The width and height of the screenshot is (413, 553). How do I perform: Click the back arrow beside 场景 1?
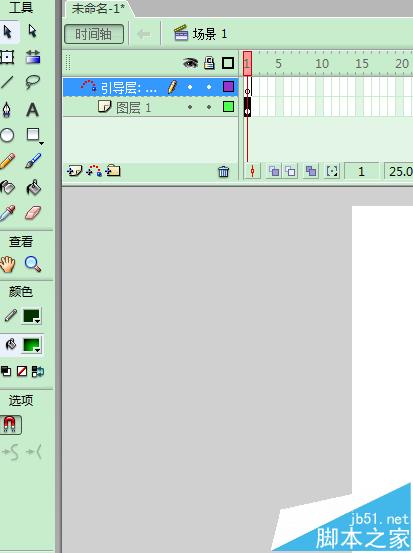144,34
